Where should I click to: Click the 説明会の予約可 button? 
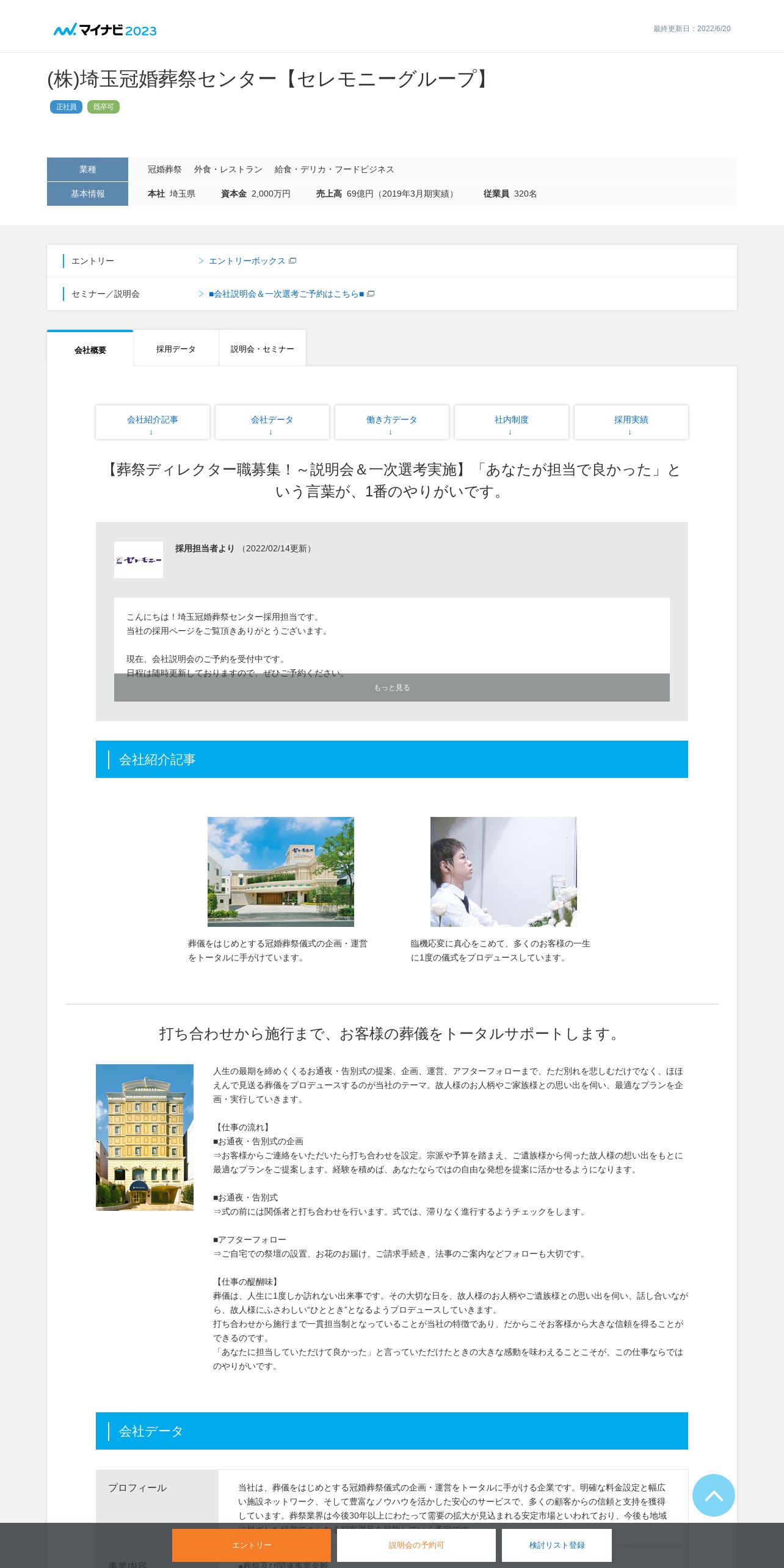tap(416, 1545)
